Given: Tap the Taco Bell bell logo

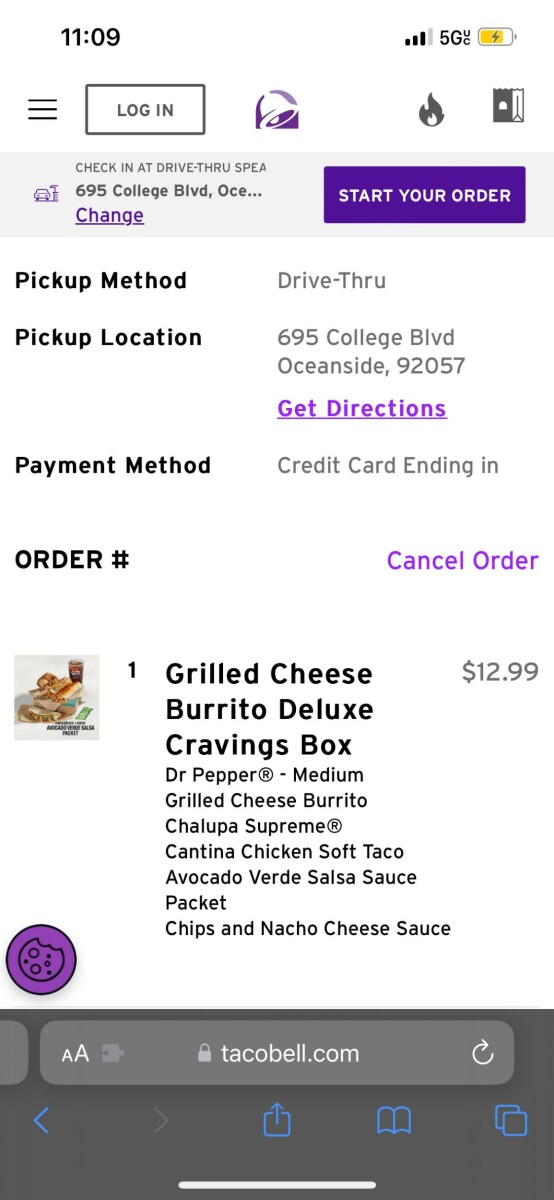Looking at the screenshot, I should coord(277,110).
